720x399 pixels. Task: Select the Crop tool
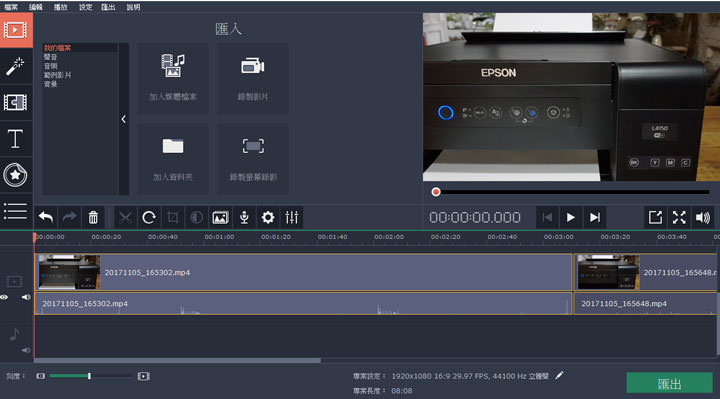[x=173, y=217]
